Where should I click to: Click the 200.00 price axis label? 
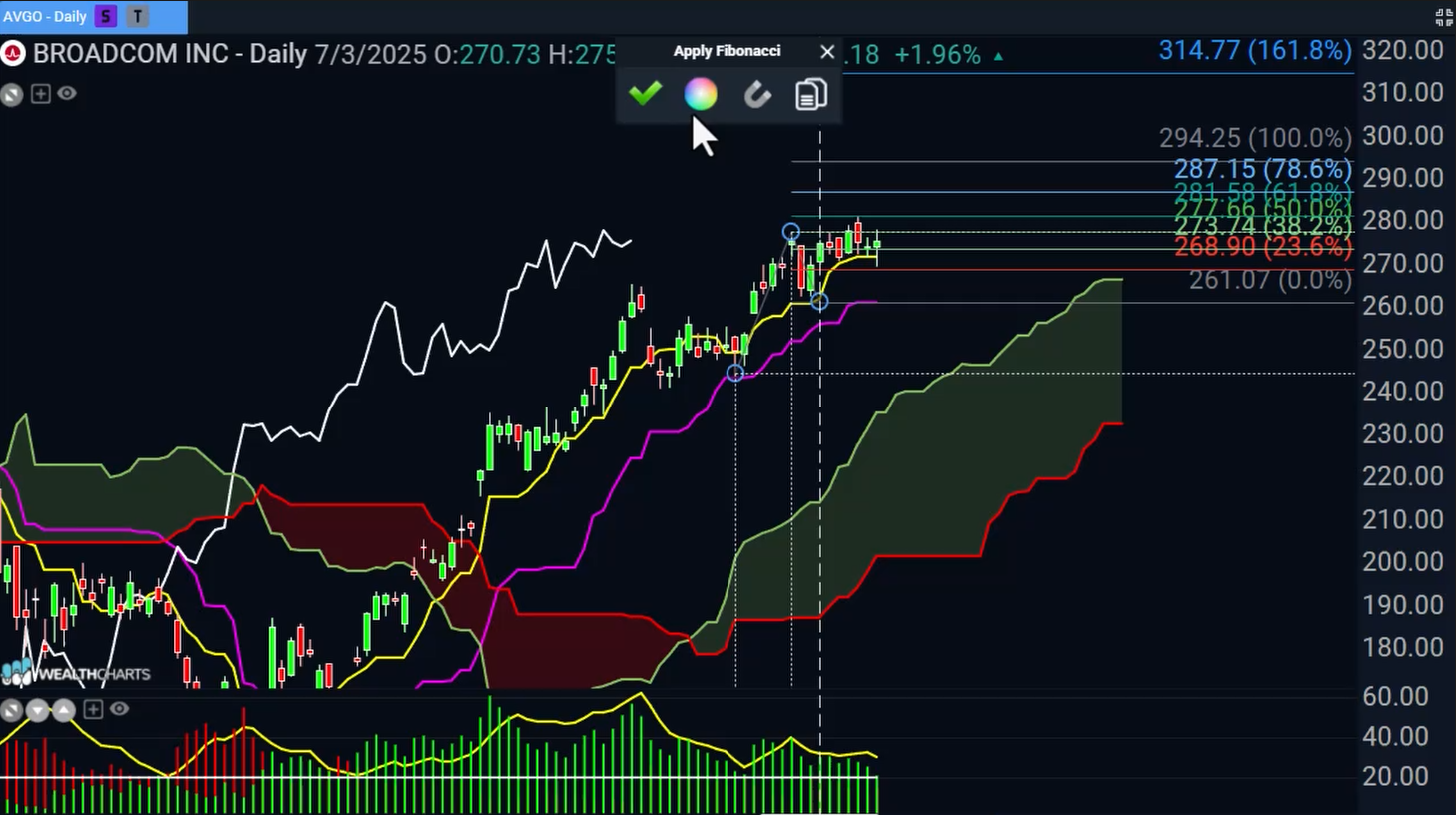click(1403, 561)
